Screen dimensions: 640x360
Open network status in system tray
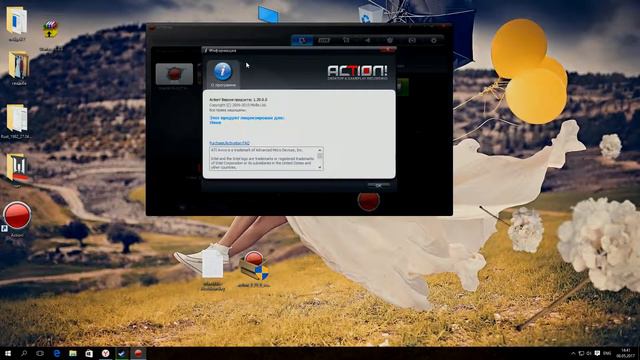581,353
